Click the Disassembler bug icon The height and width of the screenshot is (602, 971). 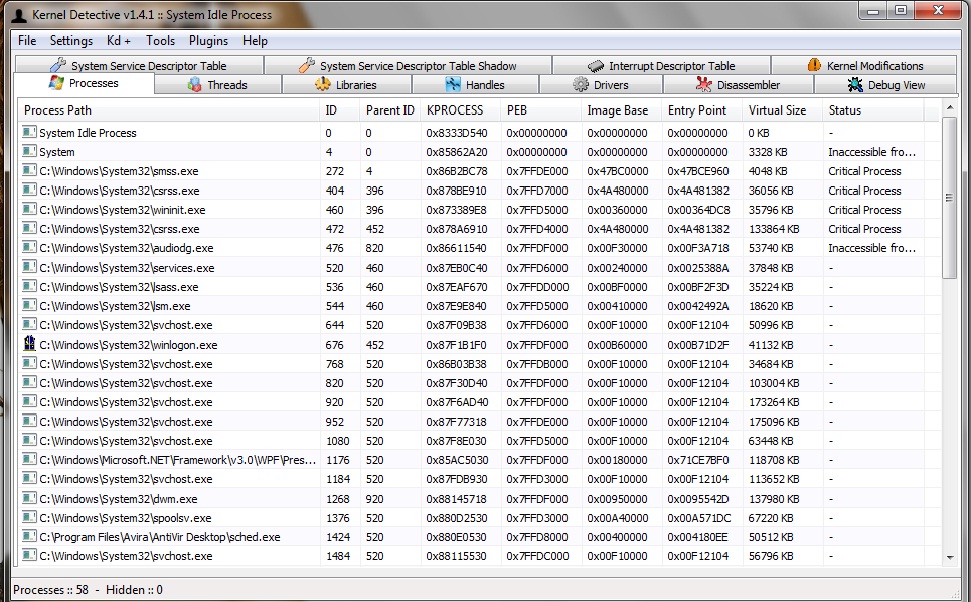click(x=704, y=85)
